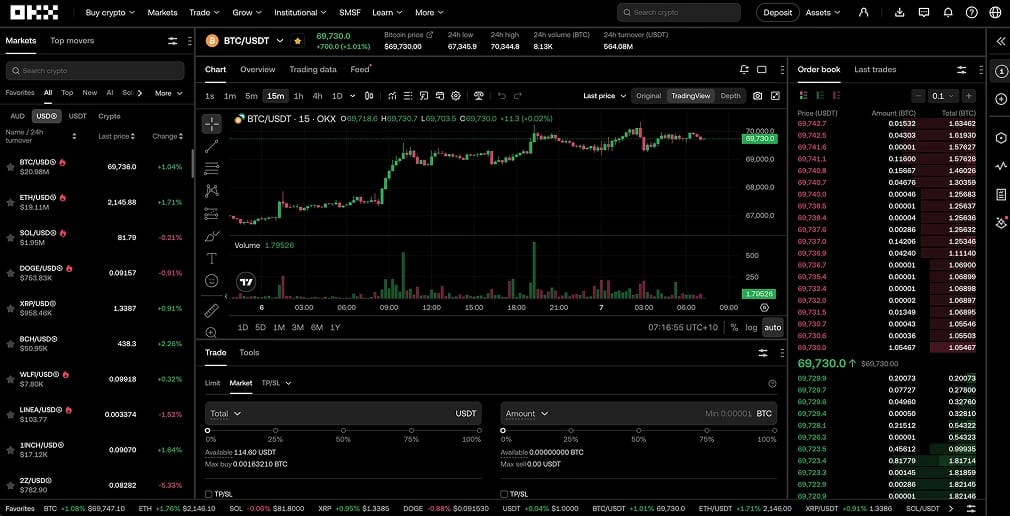This screenshot has width=1010, height=516.
Task: Take a chart snapshot with camera icon
Action: (758, 96)
